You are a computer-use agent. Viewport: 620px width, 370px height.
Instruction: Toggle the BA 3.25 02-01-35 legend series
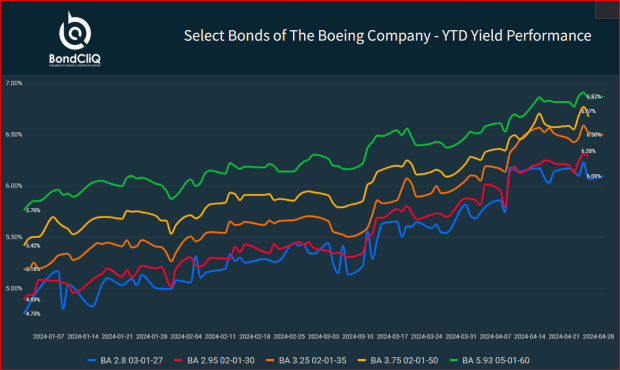pos(306,361)
